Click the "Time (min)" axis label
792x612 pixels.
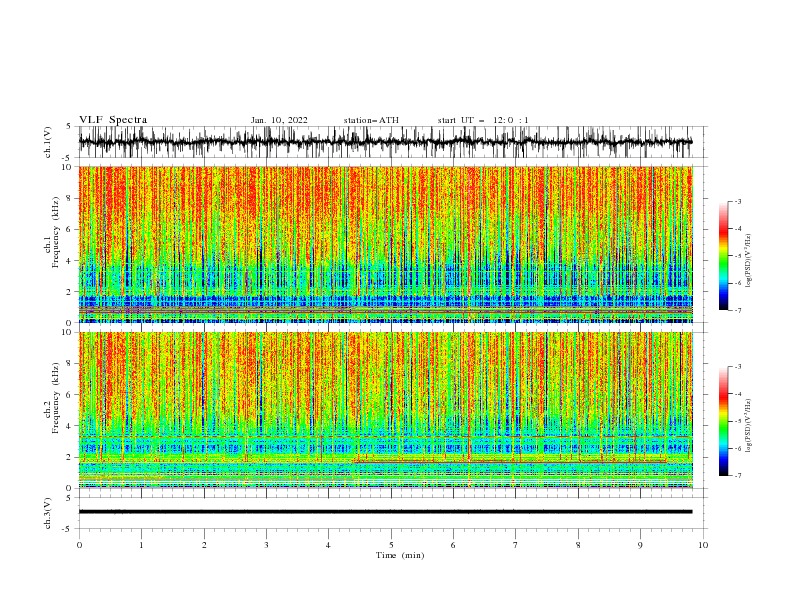400,555
